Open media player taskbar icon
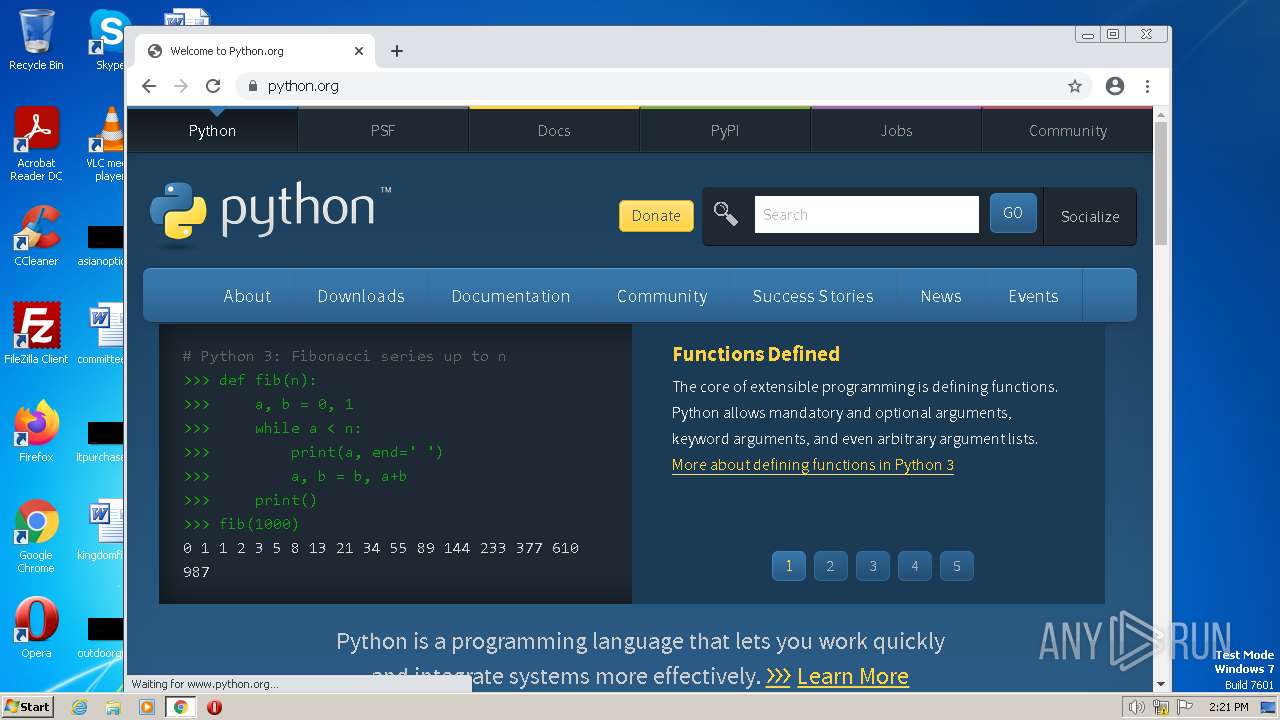1280x720 pixels. pyautogui.click(x=147, y=707)
